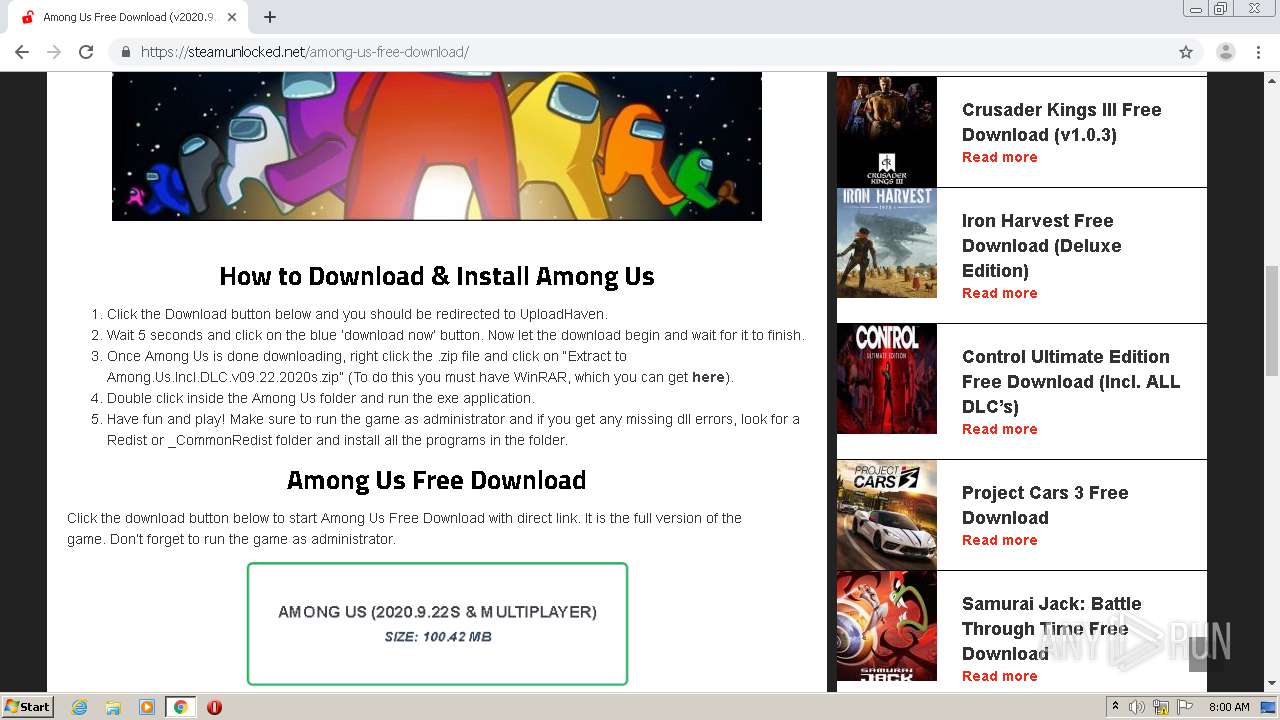The height and width of the screenshot is (720, 1280).
Task: Click Read more under Iron Harvest
Action: coord(999,293)
